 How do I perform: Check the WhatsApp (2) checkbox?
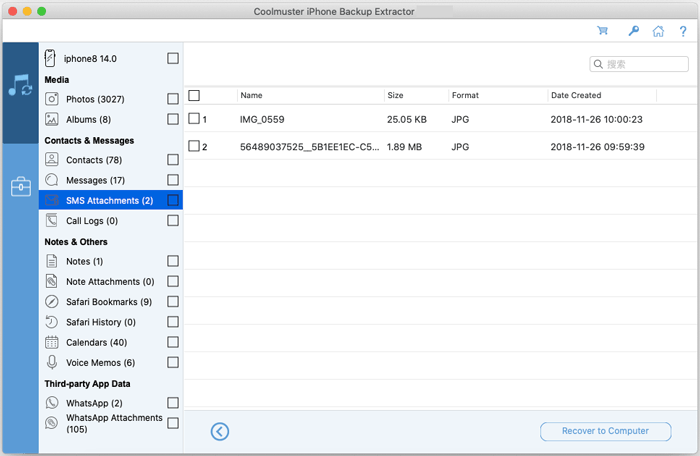pos(173,403)
